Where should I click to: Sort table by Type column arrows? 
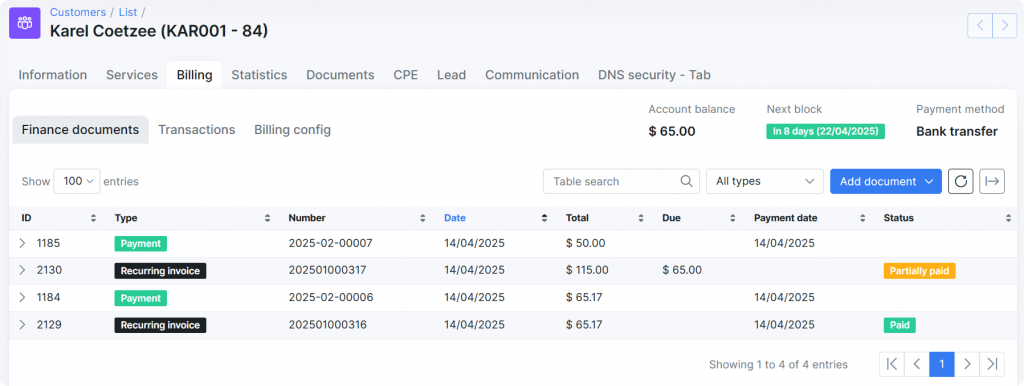pos(267,218)
